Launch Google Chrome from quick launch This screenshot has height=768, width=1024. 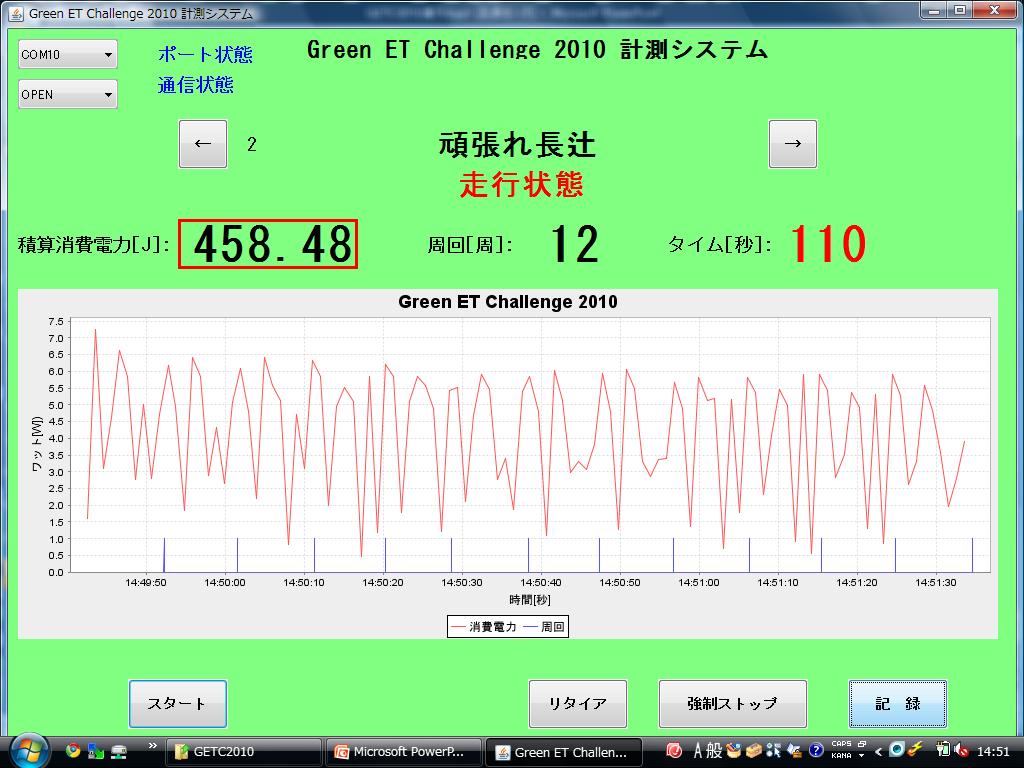point(73,750)
